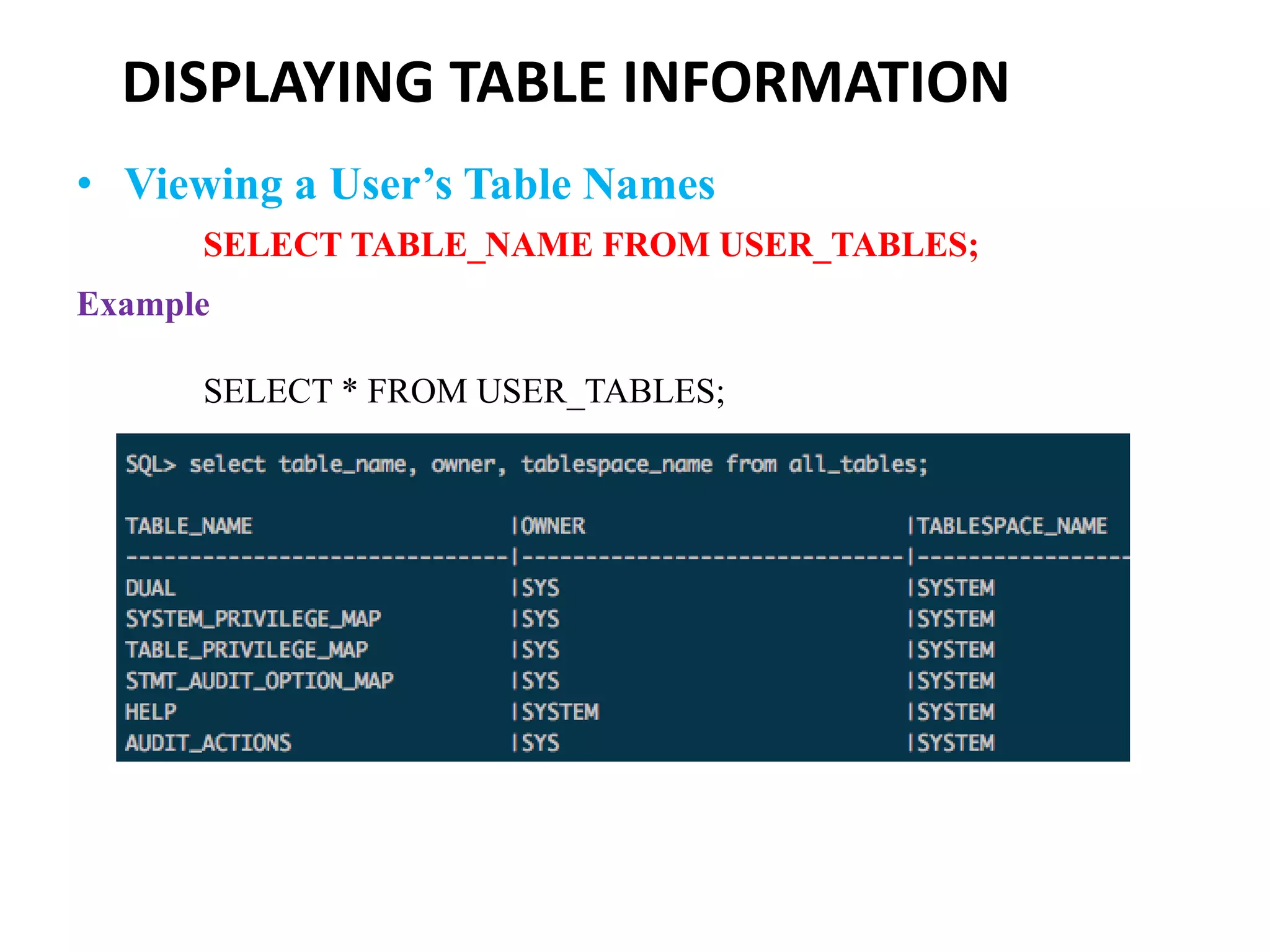Click the bullet point before Viewing
This screenshot has width=1270, height=952.
click(x=85, y=184)
